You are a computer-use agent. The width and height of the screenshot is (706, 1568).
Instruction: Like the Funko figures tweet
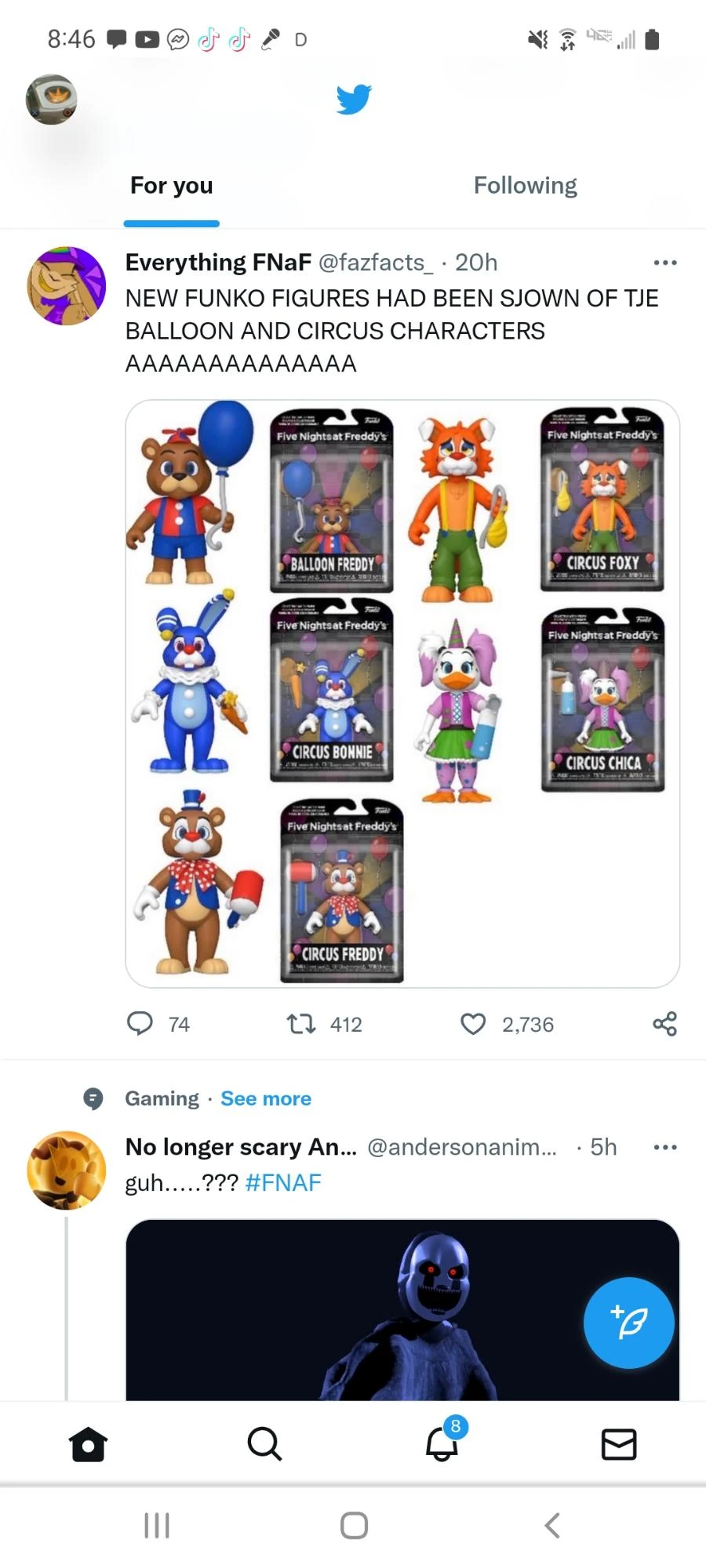(x=474, y=1023)
